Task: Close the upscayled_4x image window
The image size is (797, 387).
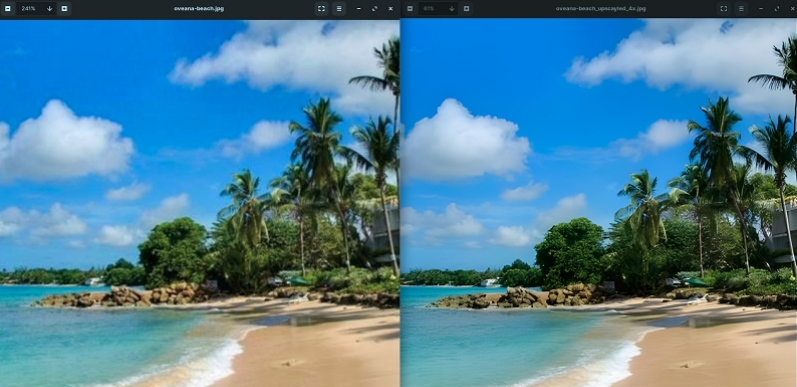Action: click(792, 9)
